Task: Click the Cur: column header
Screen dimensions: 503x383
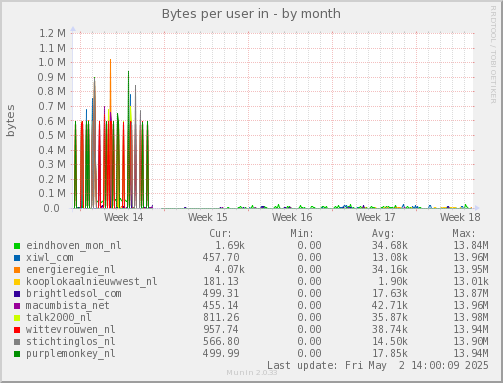Action: click(x=220, y=234)
